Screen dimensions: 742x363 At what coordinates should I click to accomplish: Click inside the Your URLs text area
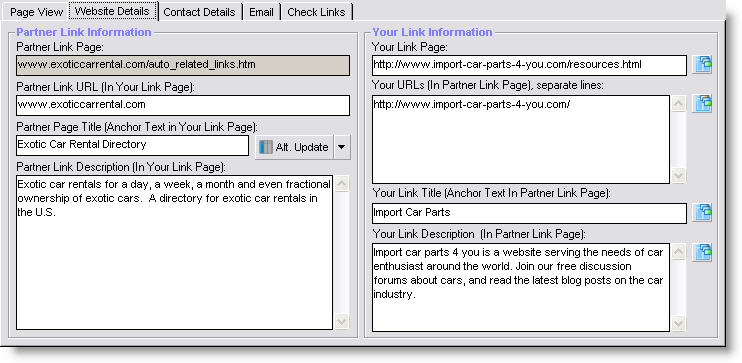pos(521,139)
